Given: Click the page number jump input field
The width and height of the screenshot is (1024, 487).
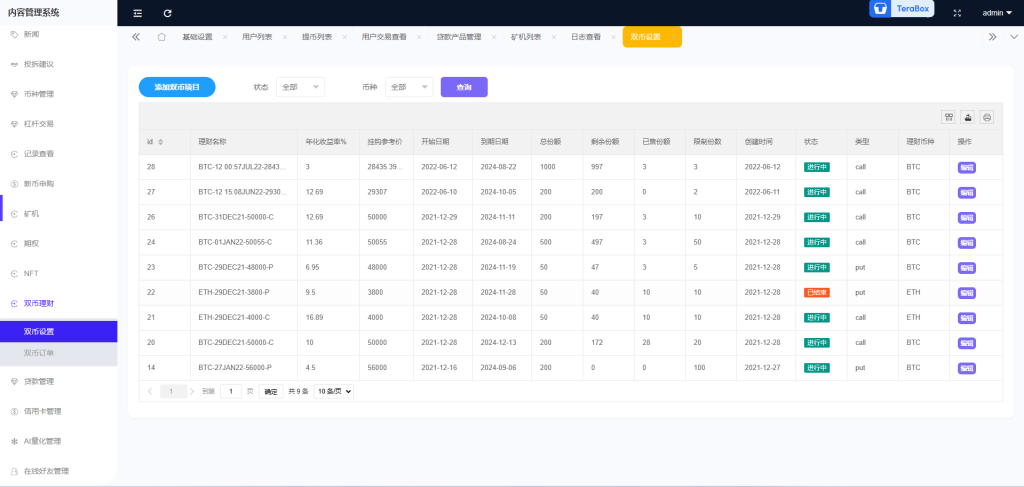Looking at the screenshot, I should (x=231, y=391).
